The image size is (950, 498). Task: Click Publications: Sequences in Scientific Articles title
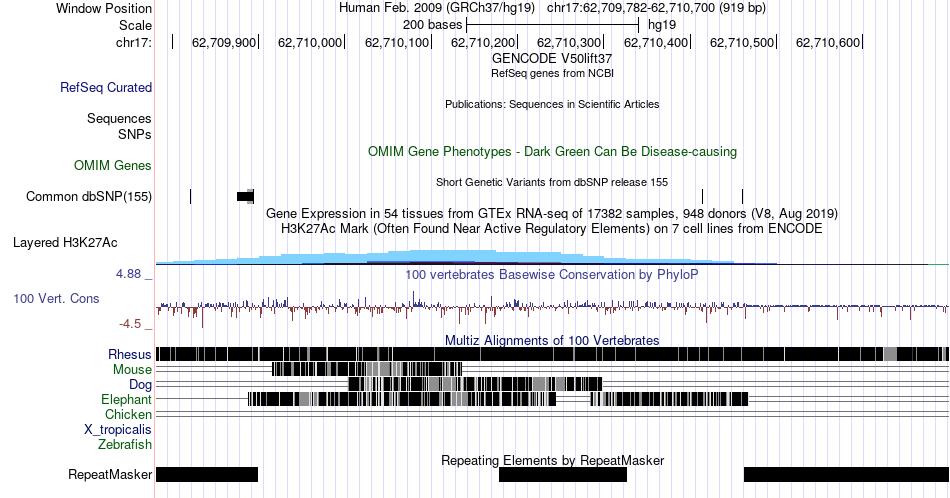(552, 104)
